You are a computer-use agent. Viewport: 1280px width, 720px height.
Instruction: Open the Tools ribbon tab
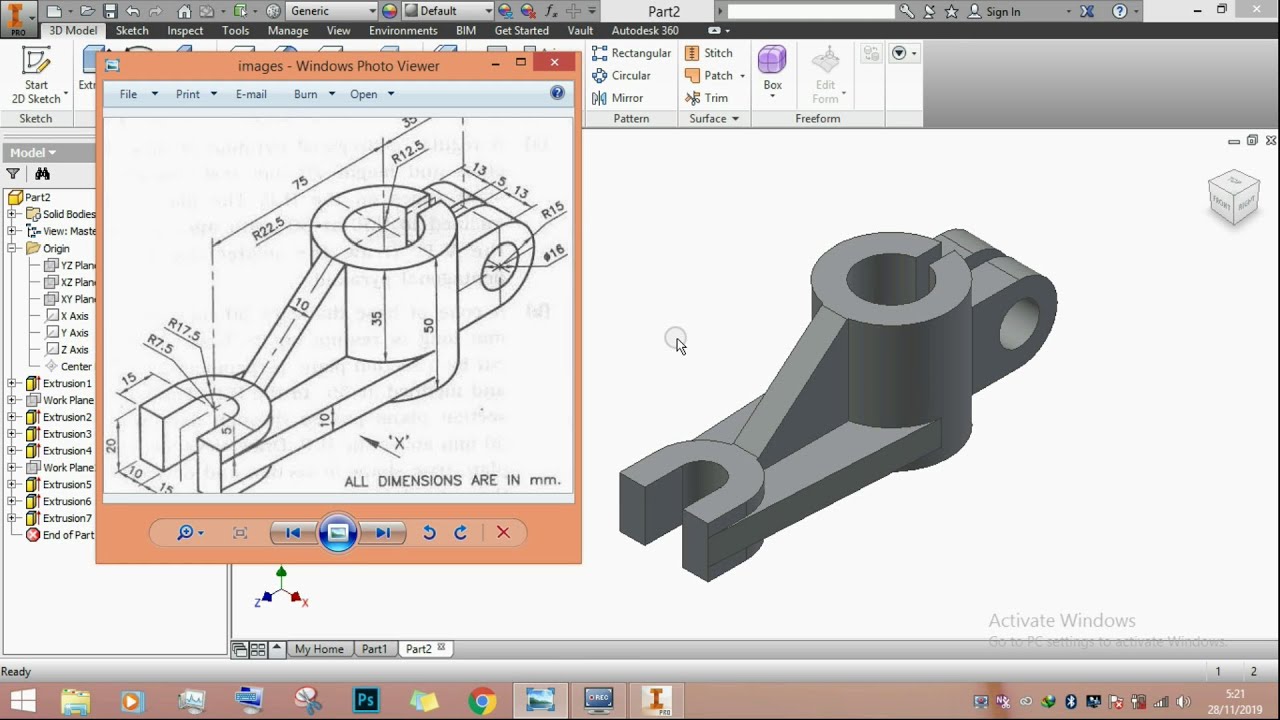click(236, 31)
